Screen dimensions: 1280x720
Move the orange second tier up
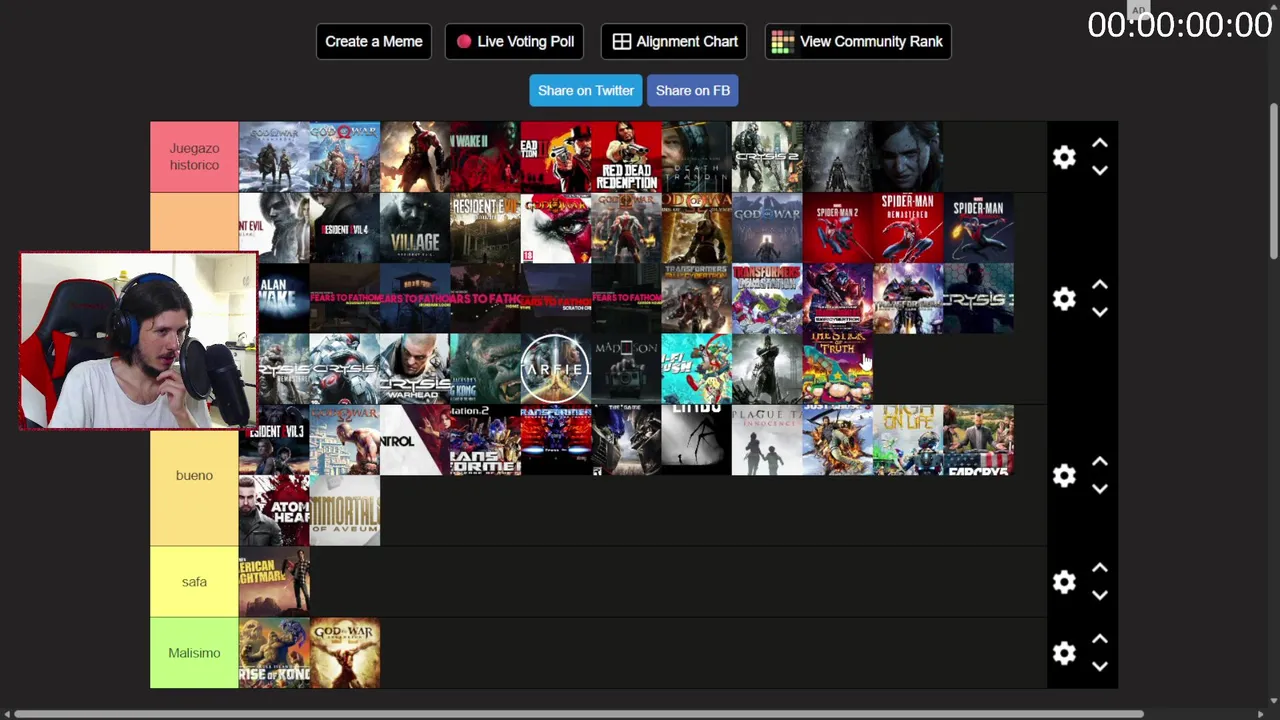1100,286
